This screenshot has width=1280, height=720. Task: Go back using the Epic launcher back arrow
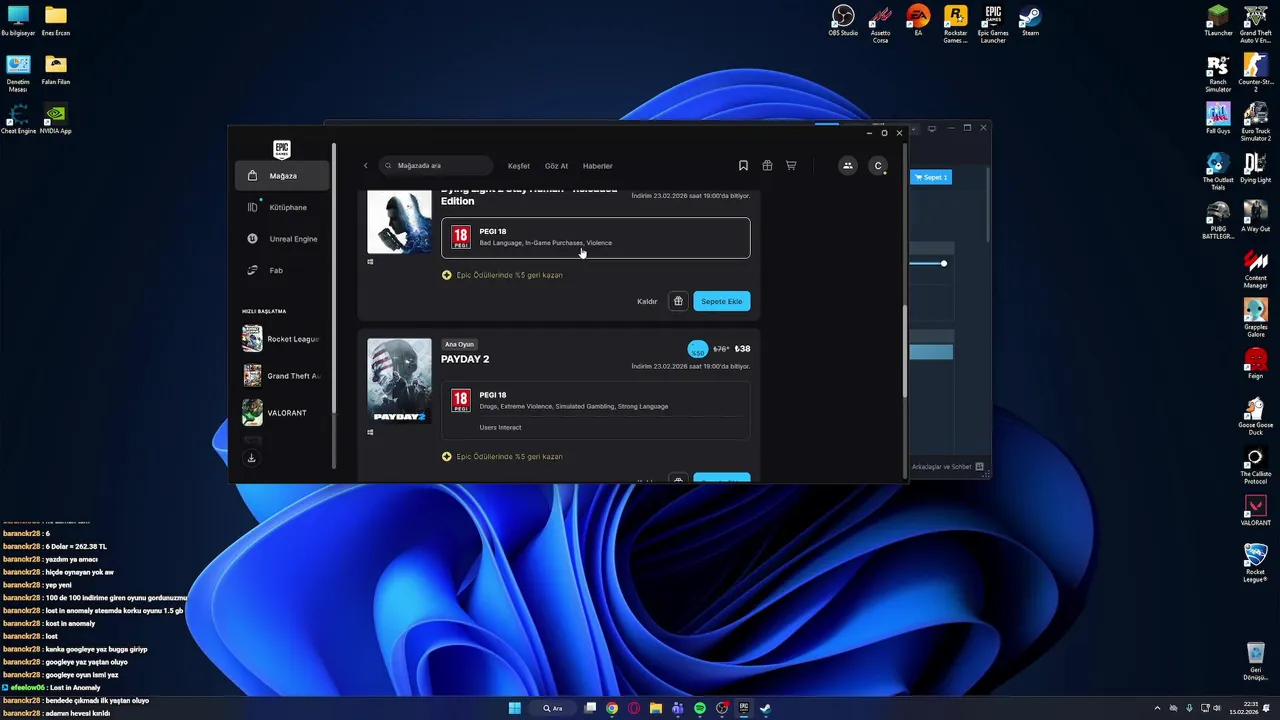pyautogui.click(x=366, y=166)
